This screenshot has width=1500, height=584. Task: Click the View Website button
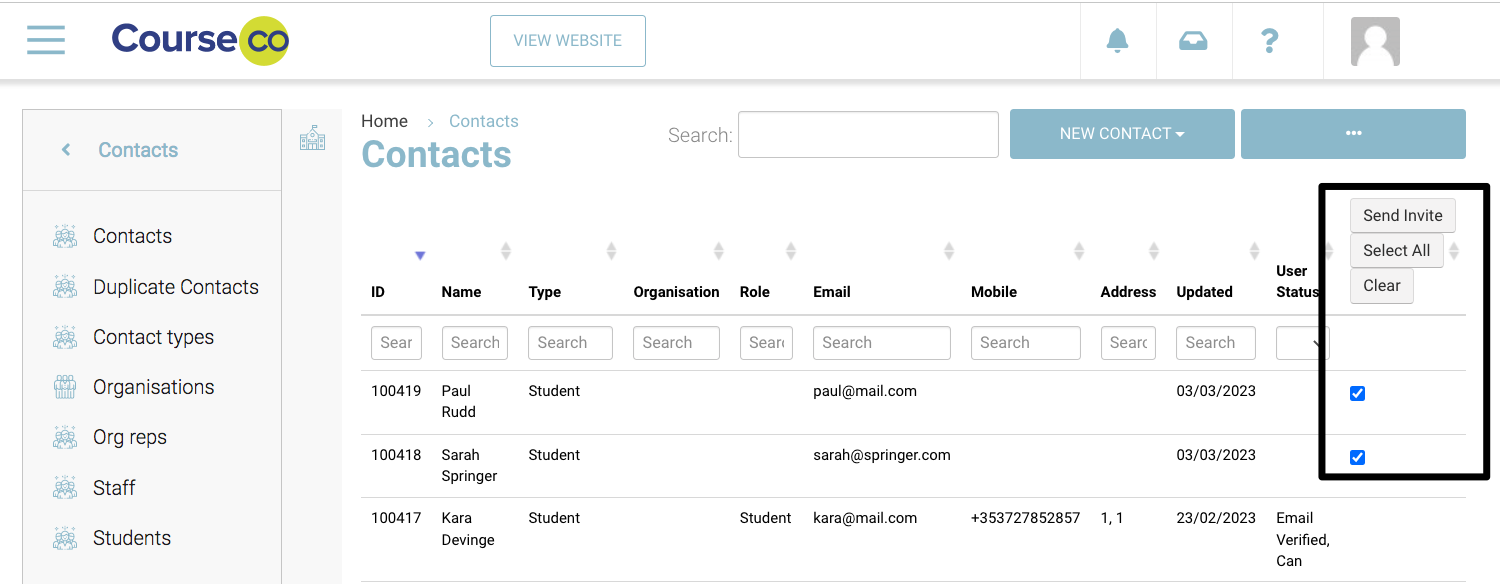pos(567,41)
